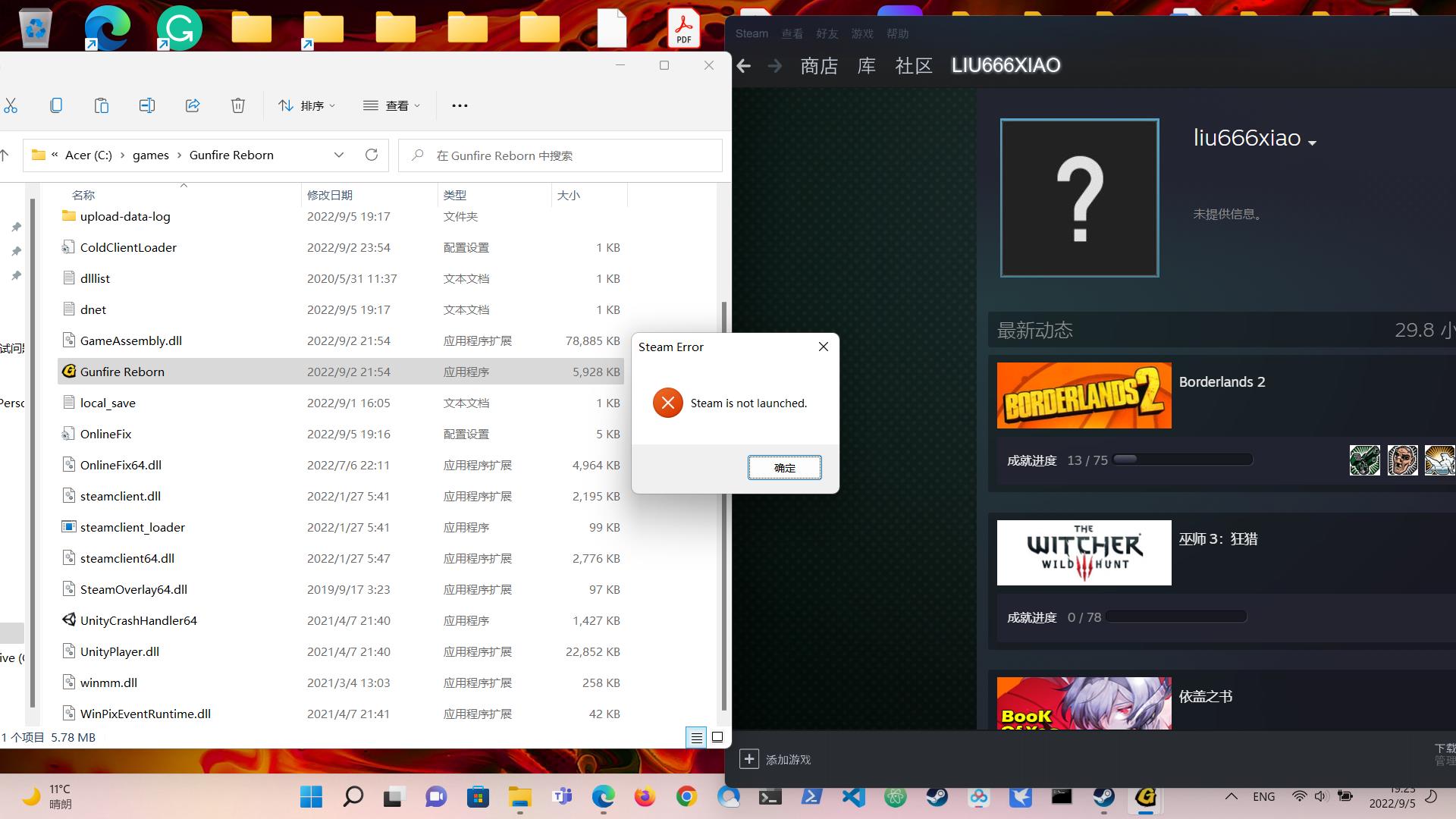Click the cut scissors icon in toolbar
Image resolution: width=1456 pixels, height=819 pixels.
coord(11,105)
